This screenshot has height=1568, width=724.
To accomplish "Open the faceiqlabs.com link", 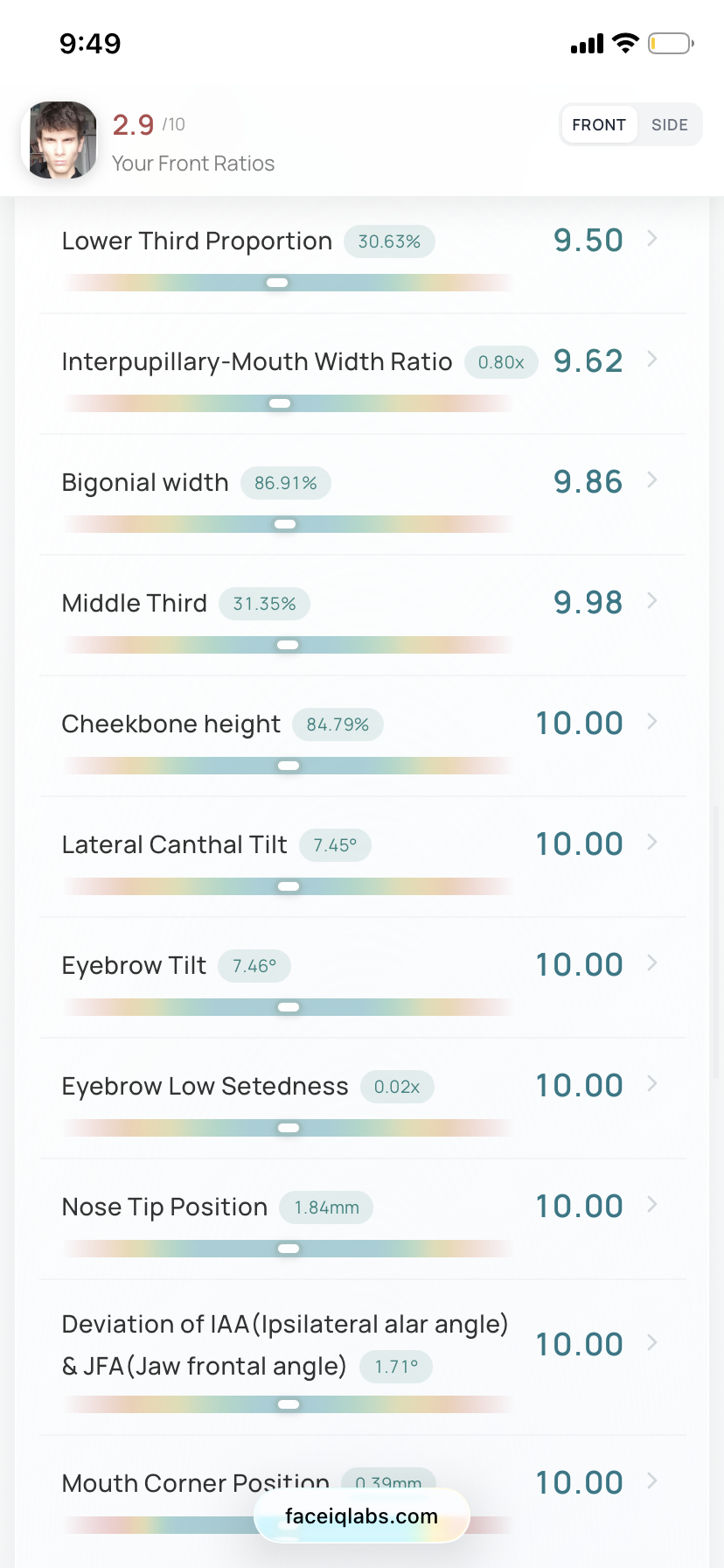I will (x=362, y=1516).
